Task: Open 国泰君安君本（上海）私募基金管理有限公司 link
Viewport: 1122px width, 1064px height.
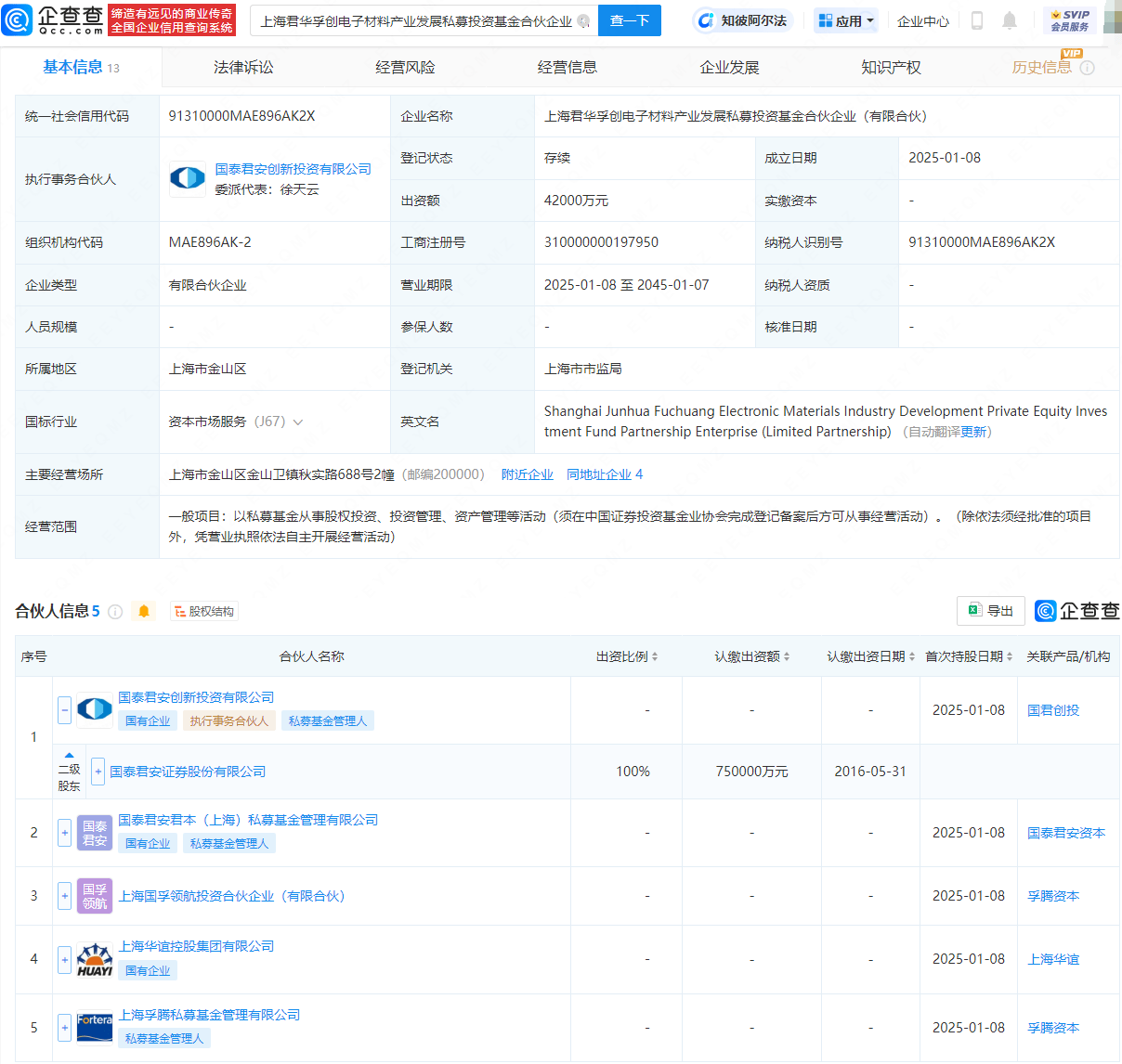Action: (x=248, y=820)
